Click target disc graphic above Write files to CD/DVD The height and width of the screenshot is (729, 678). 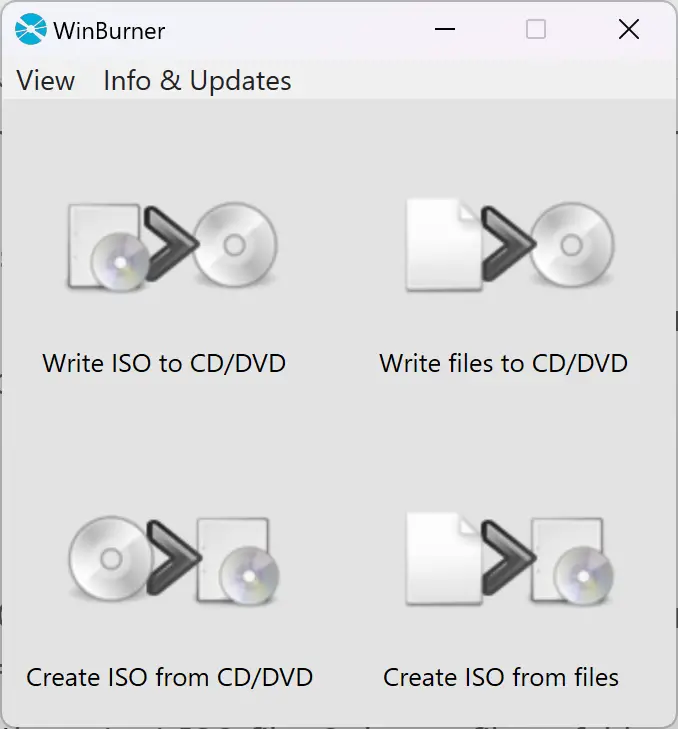pyautogui.click(x=572, y=245)
